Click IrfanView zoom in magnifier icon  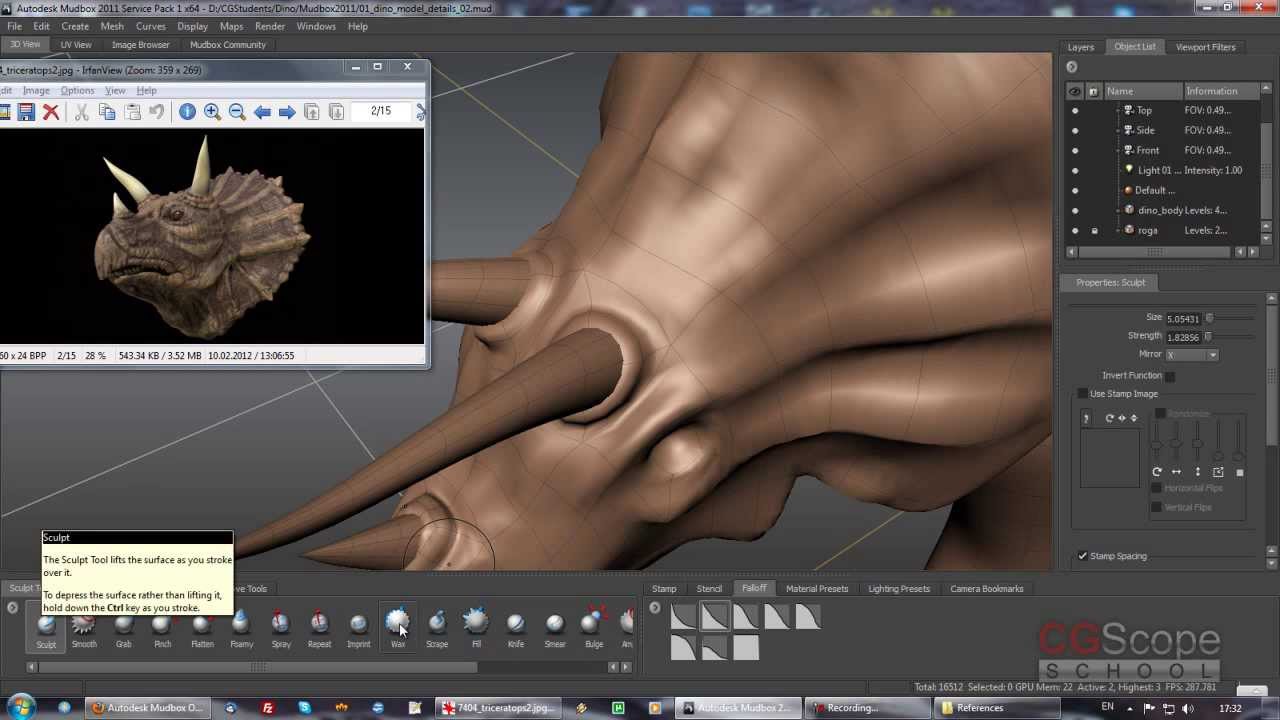click(x=212, y=112)
